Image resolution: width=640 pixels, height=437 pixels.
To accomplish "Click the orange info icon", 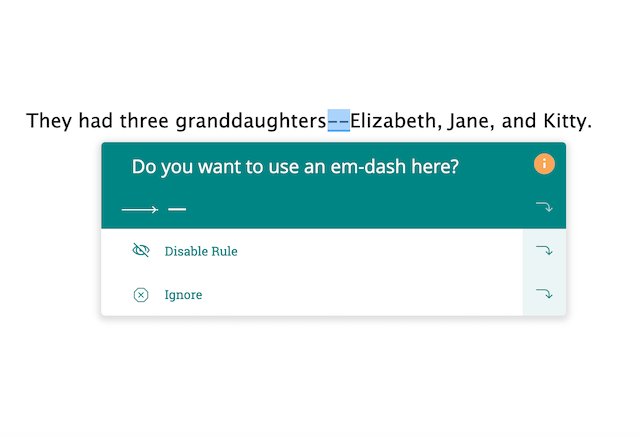I will [x=544, y=164].
